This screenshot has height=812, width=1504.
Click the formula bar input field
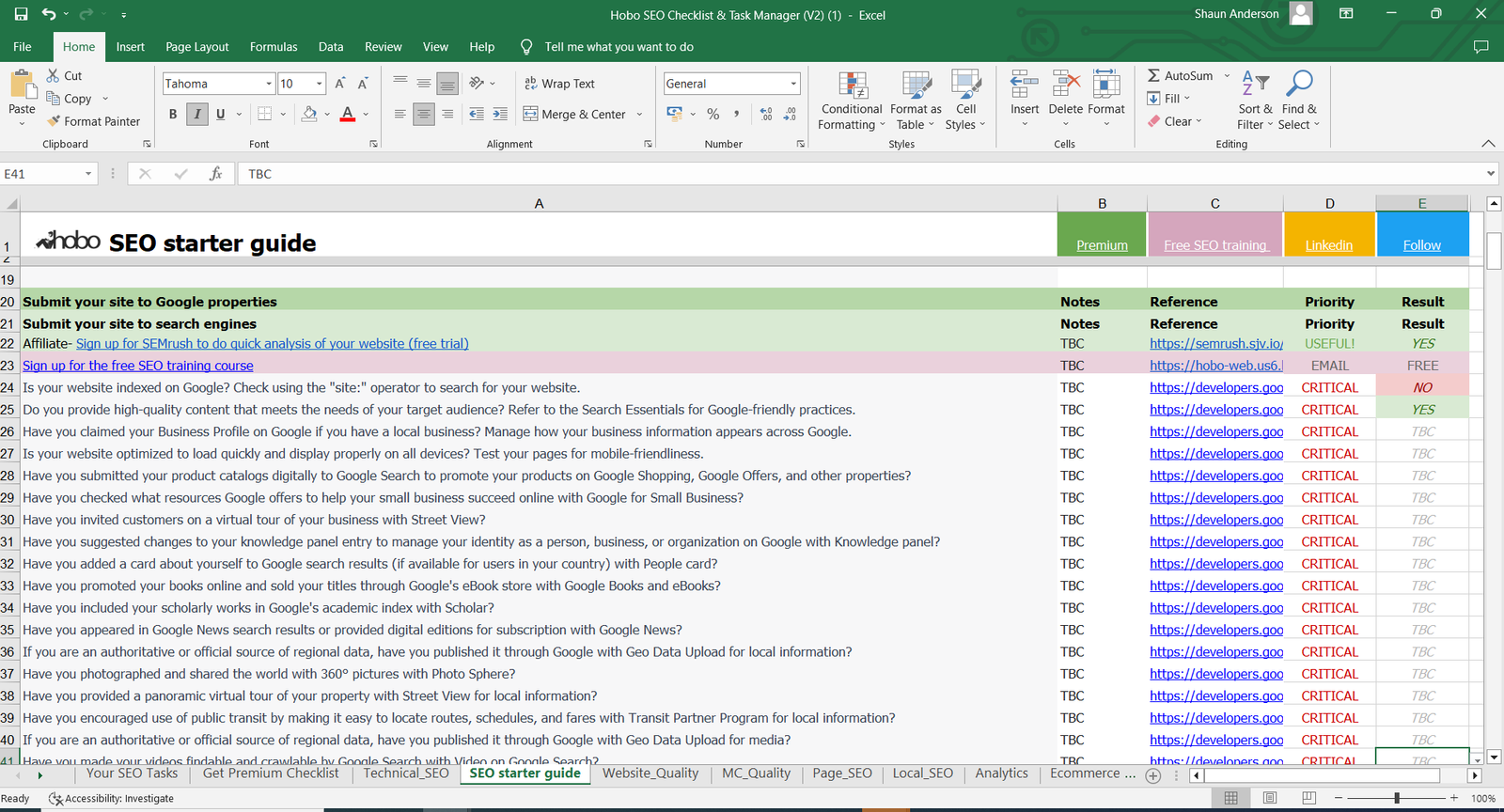pyautogui.click(x=846, y=174)
